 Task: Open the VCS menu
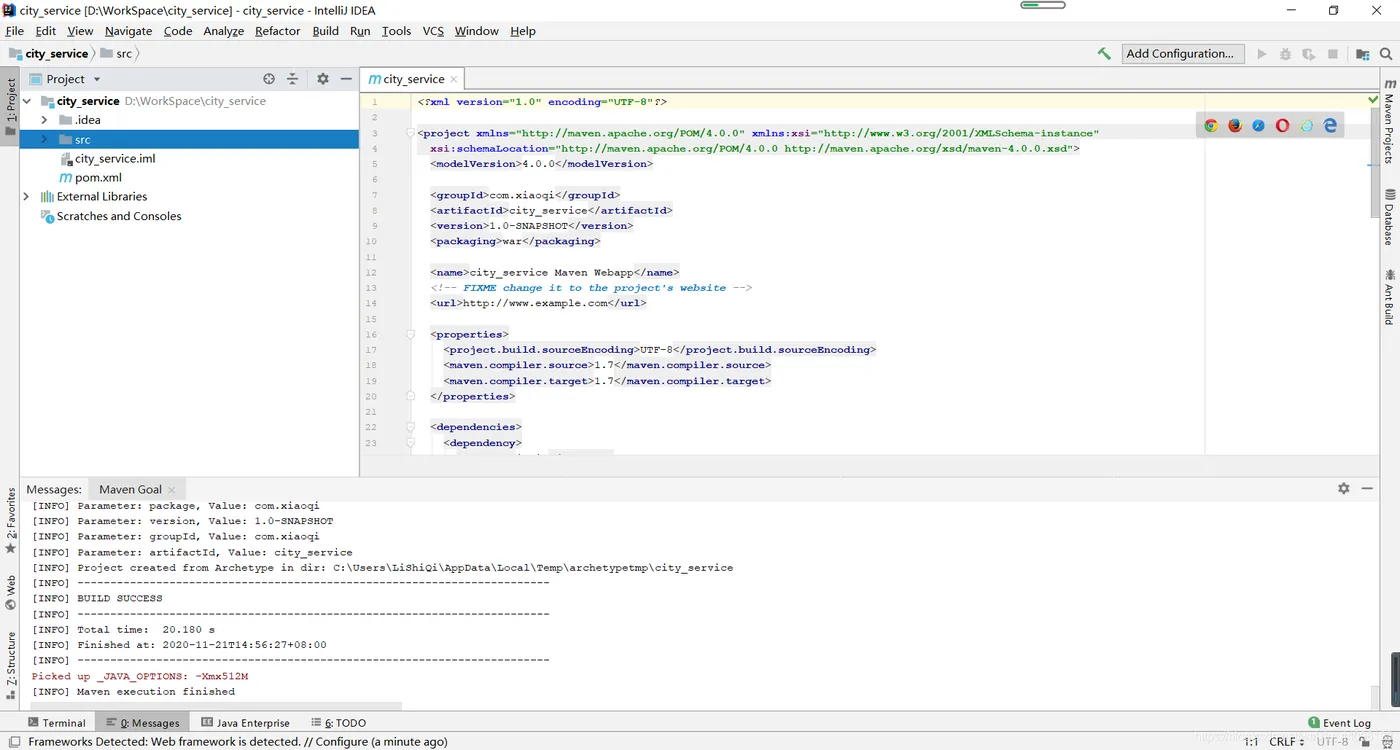(x=433, y=31)
